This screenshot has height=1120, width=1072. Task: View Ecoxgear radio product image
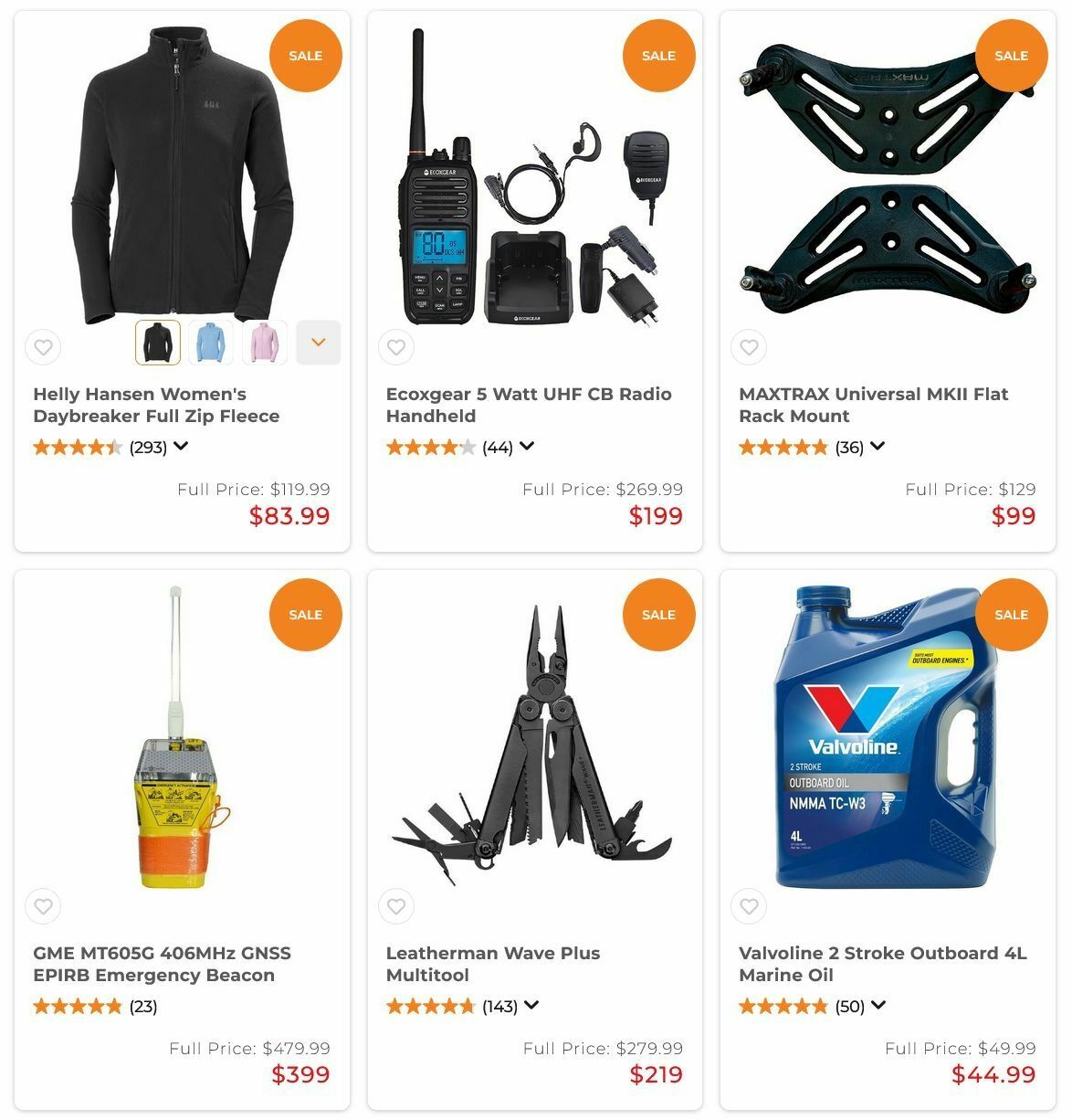click(535, 178)
